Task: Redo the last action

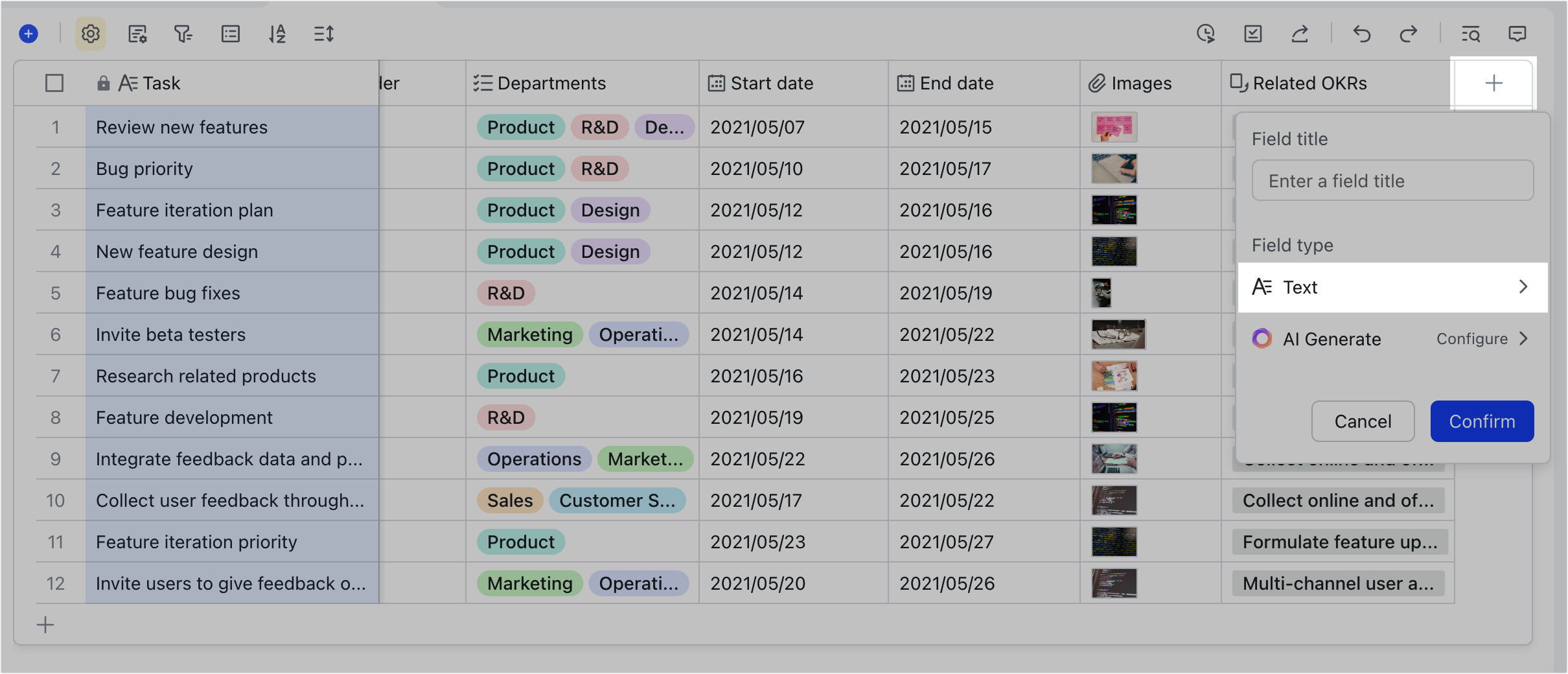Action: click(1409, 34)
